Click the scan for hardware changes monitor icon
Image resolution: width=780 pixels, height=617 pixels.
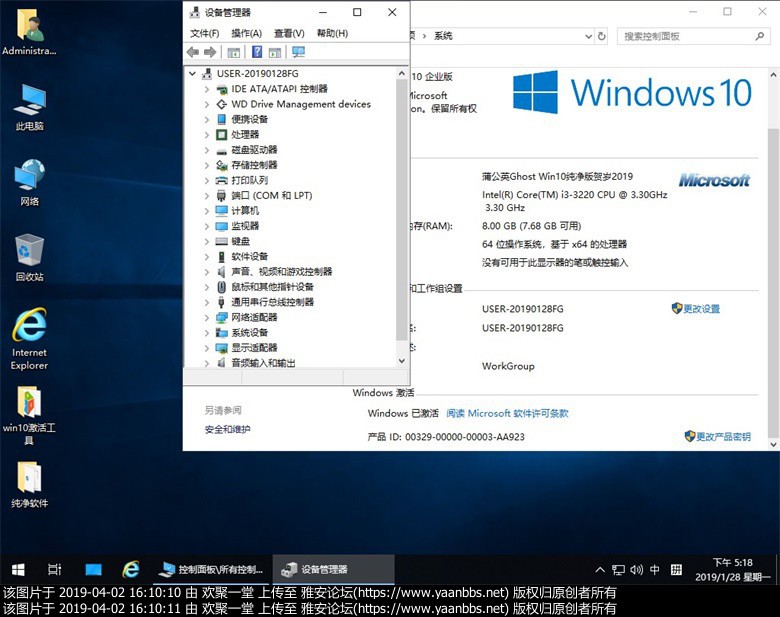pyautogui.click(x=298, y=52)
